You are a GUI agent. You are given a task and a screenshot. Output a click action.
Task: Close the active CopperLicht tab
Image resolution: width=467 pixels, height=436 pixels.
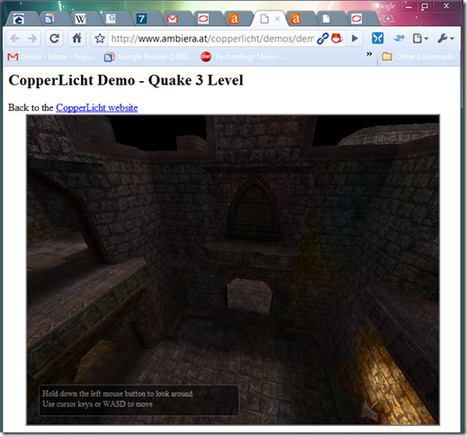(277, 19)
